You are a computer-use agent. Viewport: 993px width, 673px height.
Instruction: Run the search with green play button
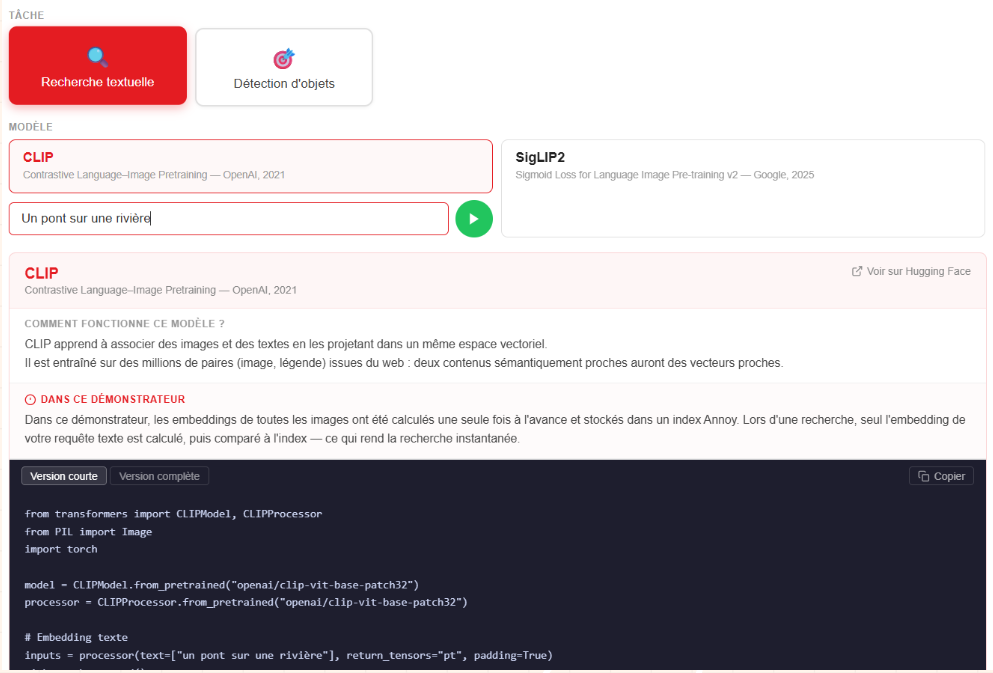[474, 219]
